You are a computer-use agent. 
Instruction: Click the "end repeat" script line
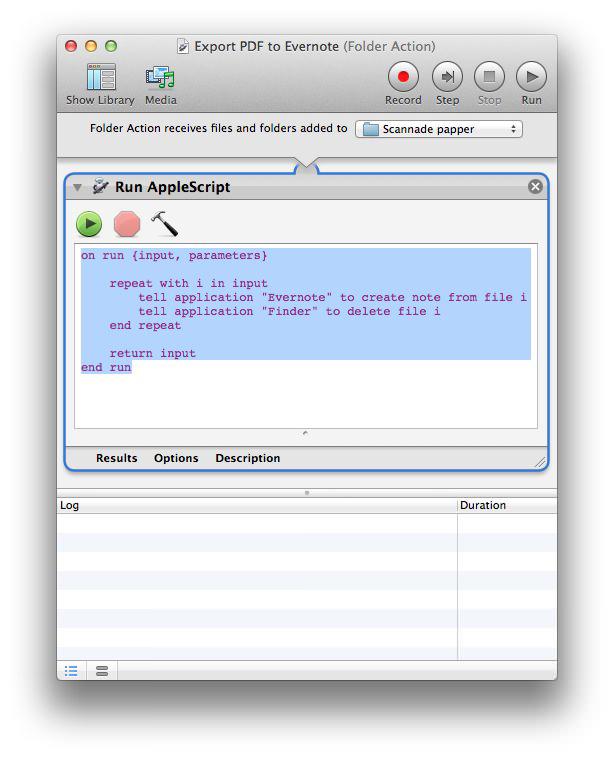(145, 325)
